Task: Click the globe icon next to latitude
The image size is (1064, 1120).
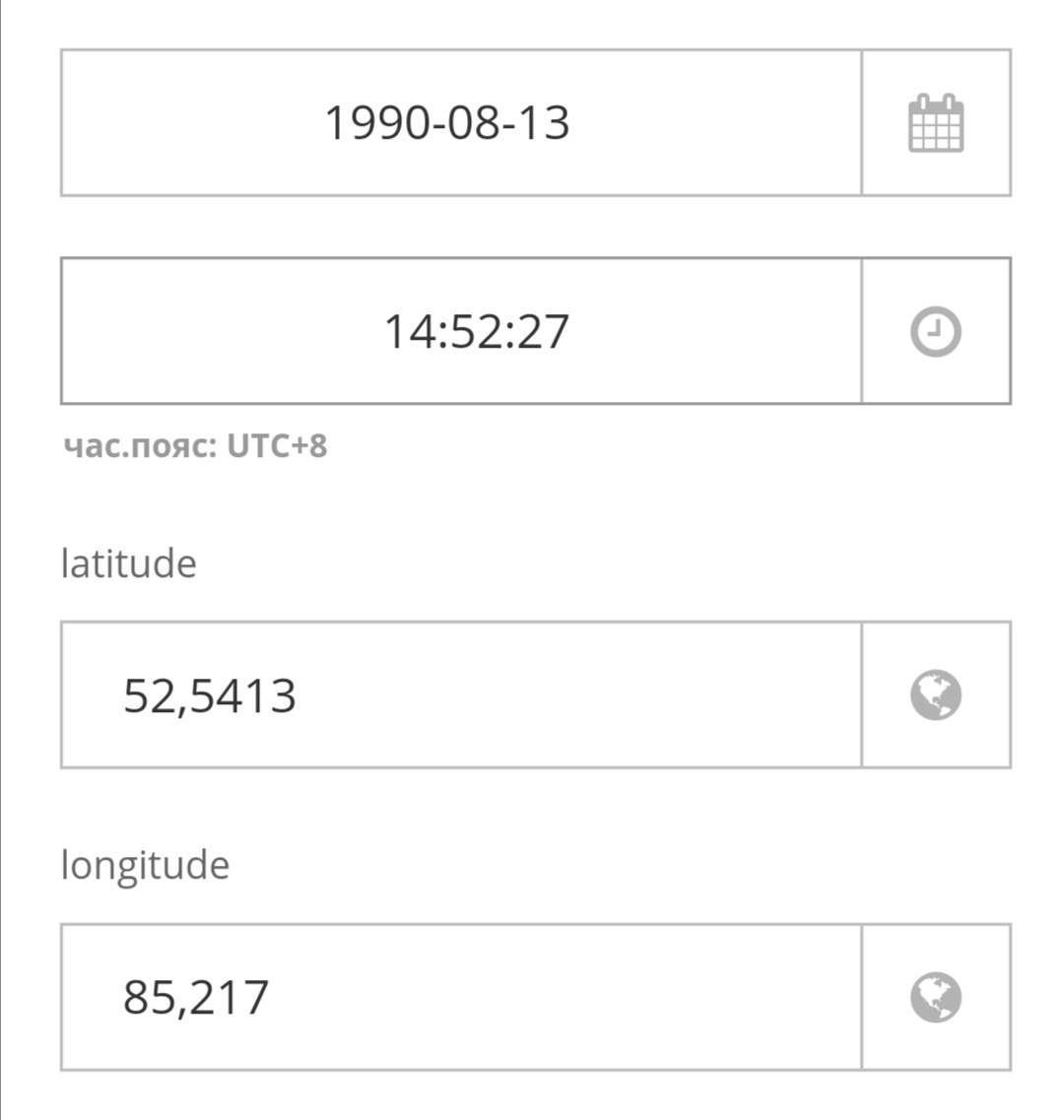Action: pyautogui.click(x=935, y=695)
